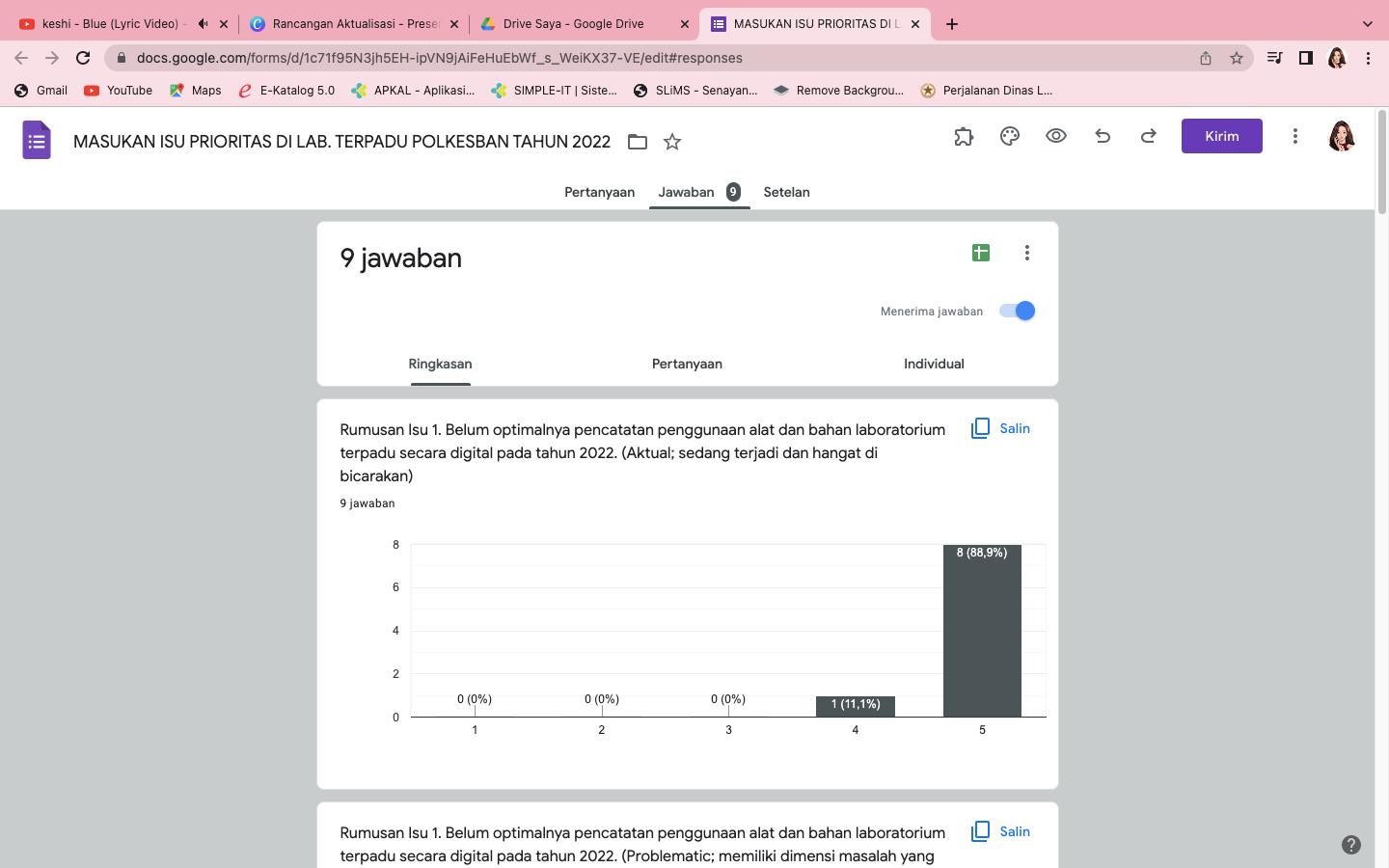Open the theme customization palette icon
The height and width of the screenshot is (868, 1389).
[1010, 136]
